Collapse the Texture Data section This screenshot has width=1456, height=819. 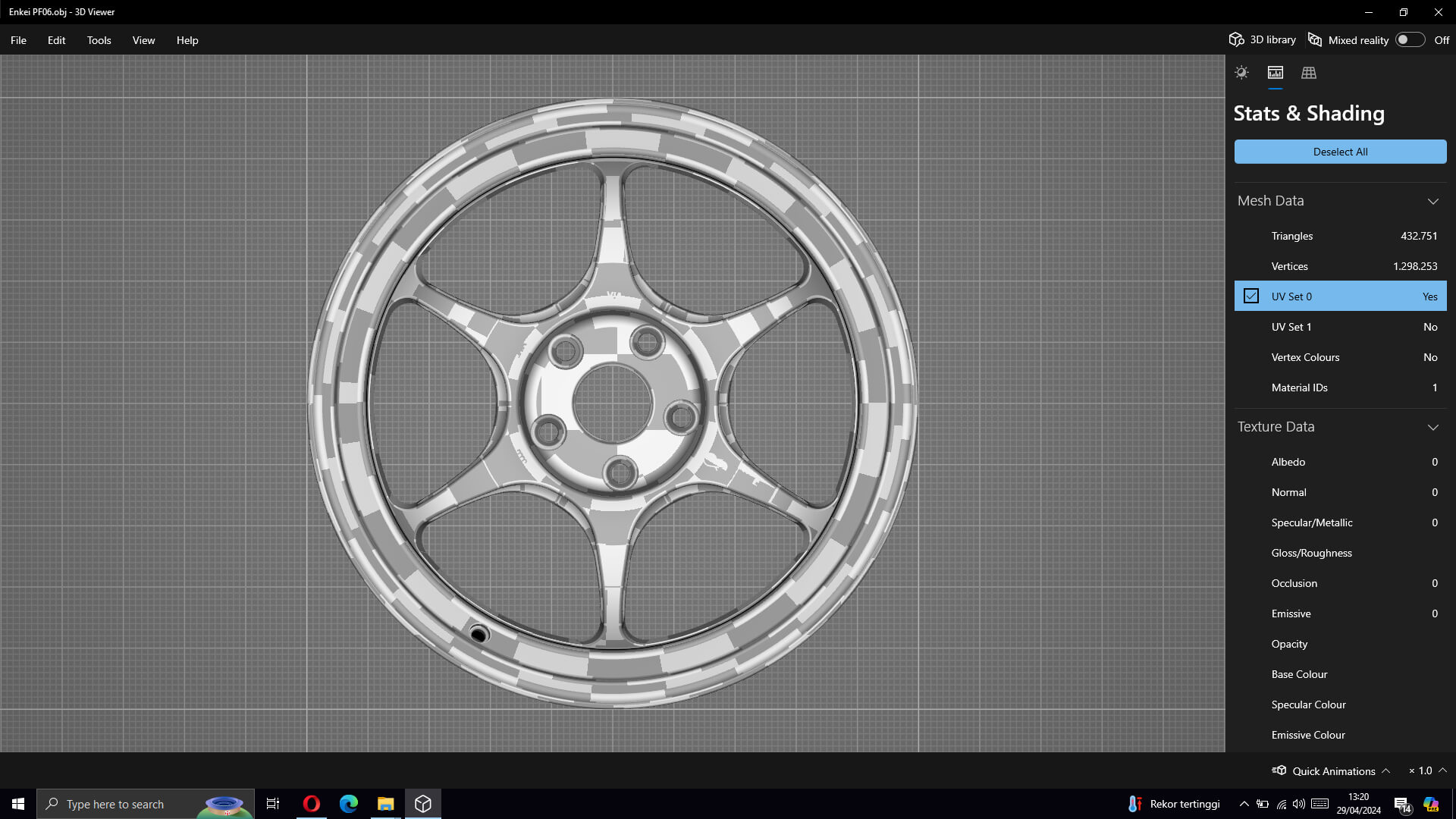coord(1432,427)
